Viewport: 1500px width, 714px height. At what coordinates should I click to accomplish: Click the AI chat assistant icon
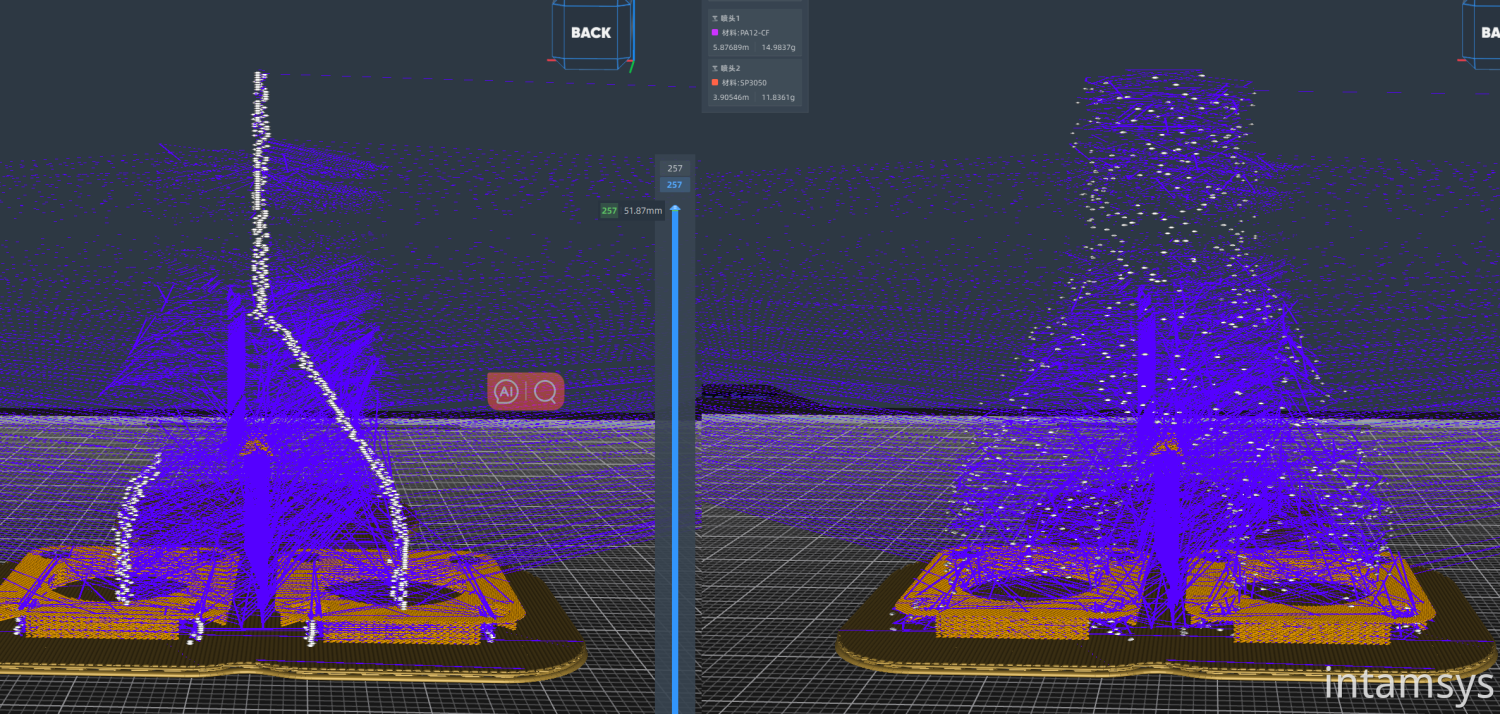click(507, 392)
